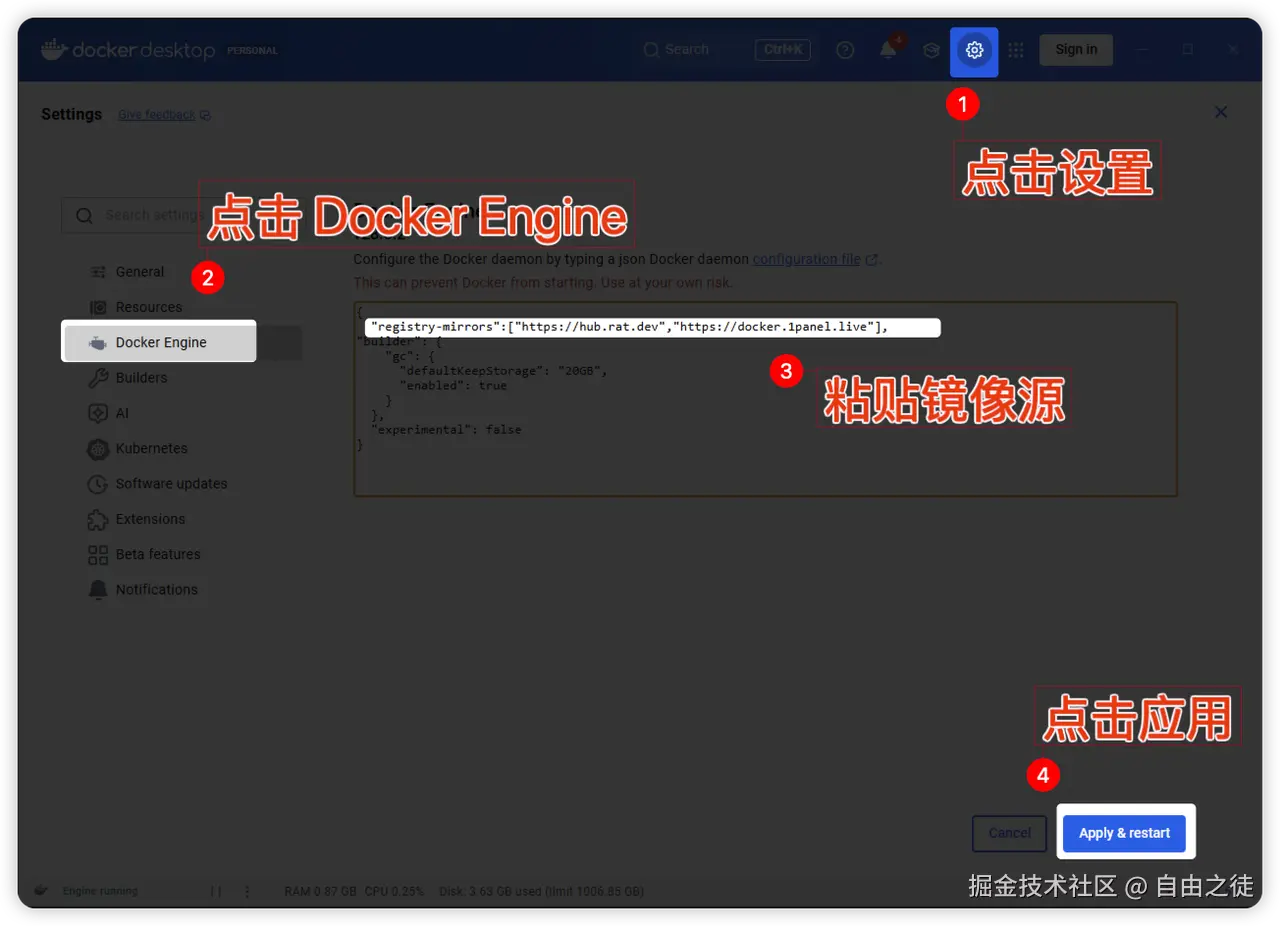Click the "defaultKeepStorage": "20GB" line
Viewport: 1280px width, 926px height.
(x=503, y=371)
